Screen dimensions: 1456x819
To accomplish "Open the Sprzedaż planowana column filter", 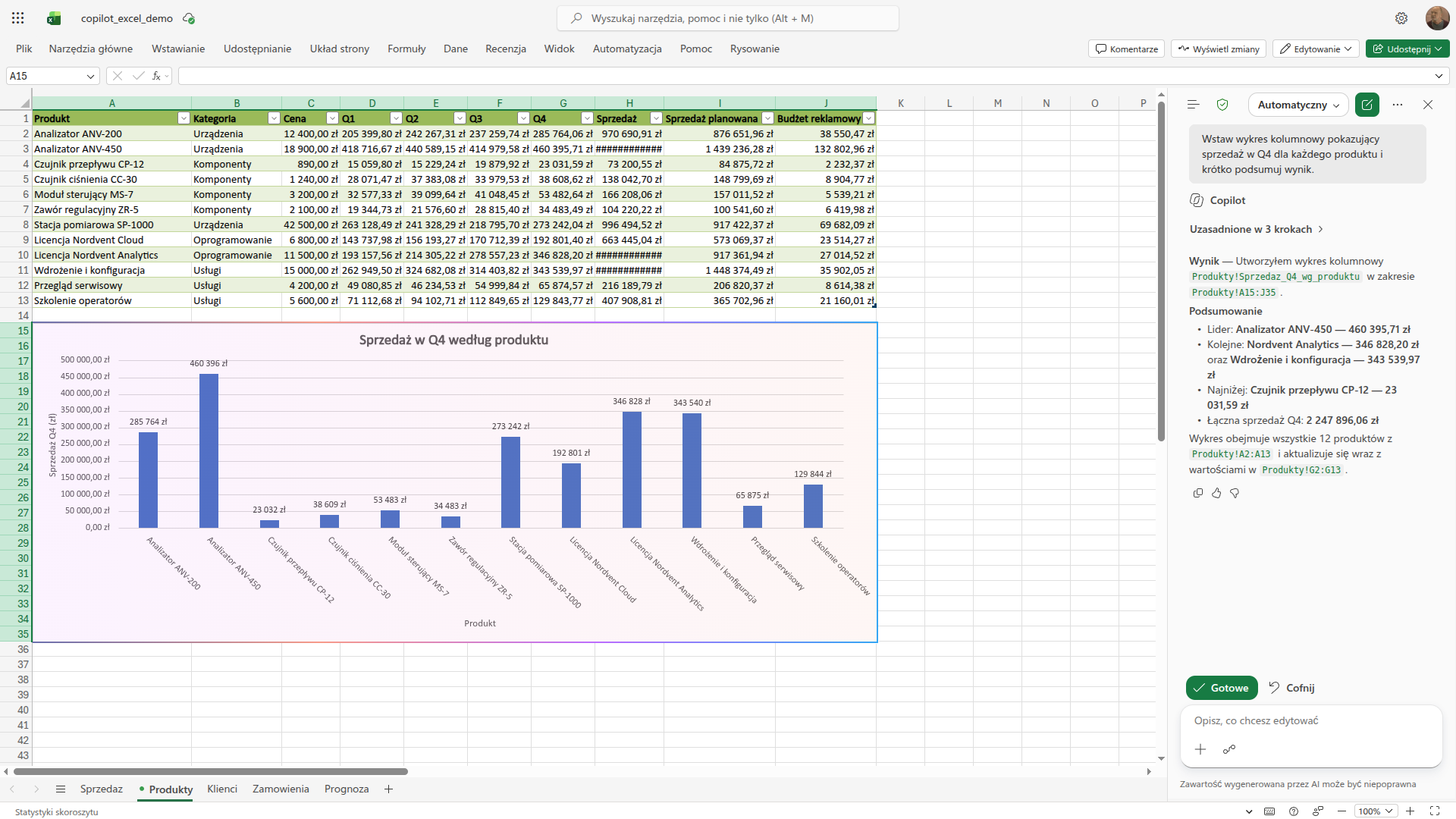I will (767, 118).
